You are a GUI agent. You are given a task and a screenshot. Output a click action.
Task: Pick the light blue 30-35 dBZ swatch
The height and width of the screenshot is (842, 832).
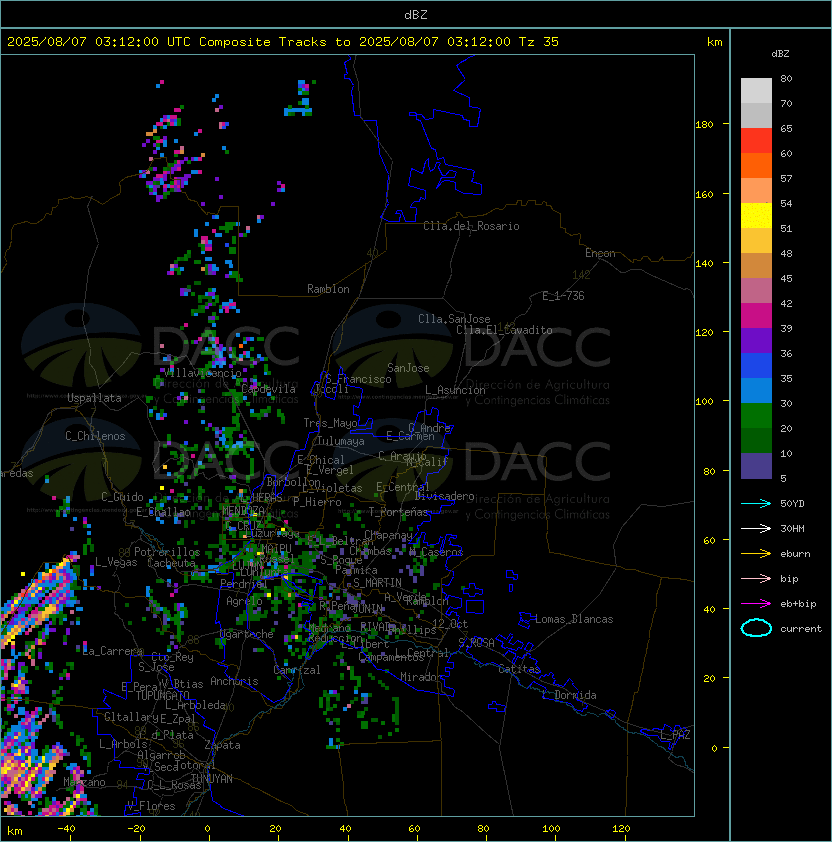[x=756, y=390]
